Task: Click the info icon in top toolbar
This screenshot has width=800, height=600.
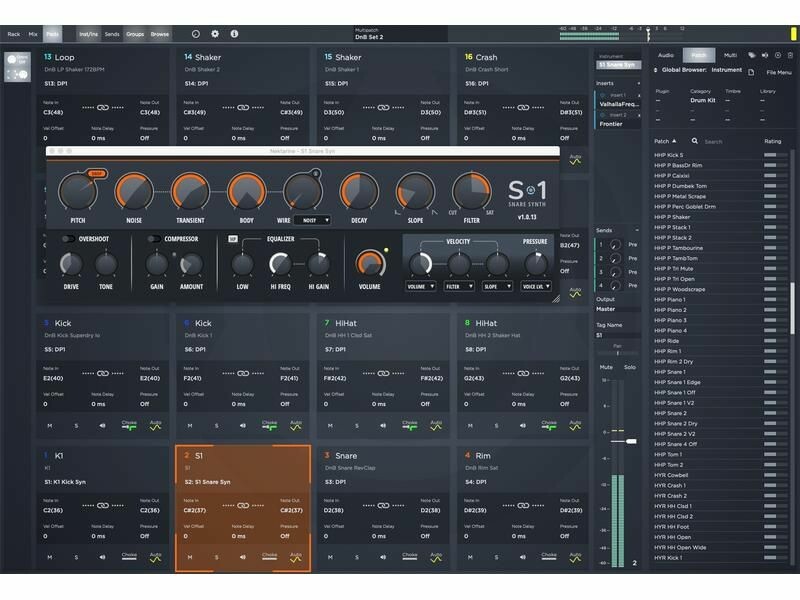Action: tap(234, 34)
